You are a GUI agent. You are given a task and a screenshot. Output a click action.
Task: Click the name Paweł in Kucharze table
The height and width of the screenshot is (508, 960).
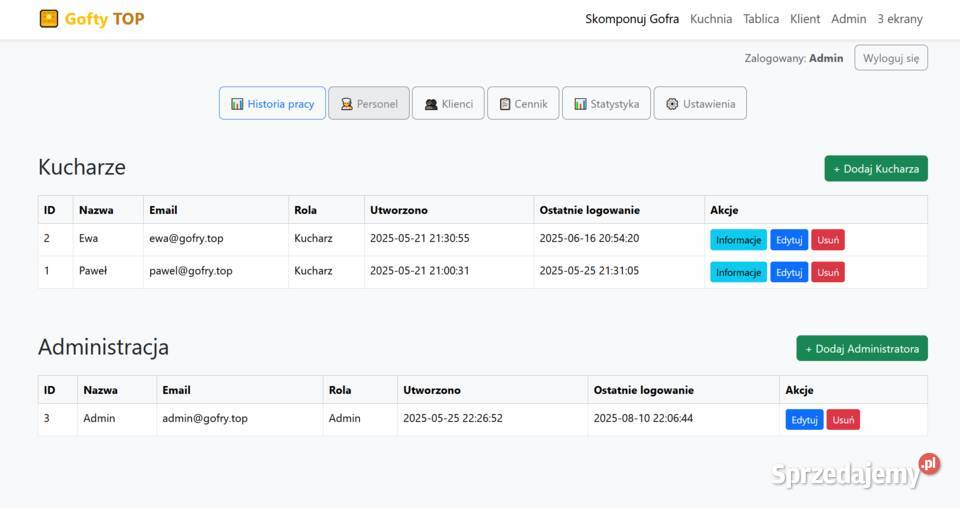pyautogui.click(x=93, y=271)
